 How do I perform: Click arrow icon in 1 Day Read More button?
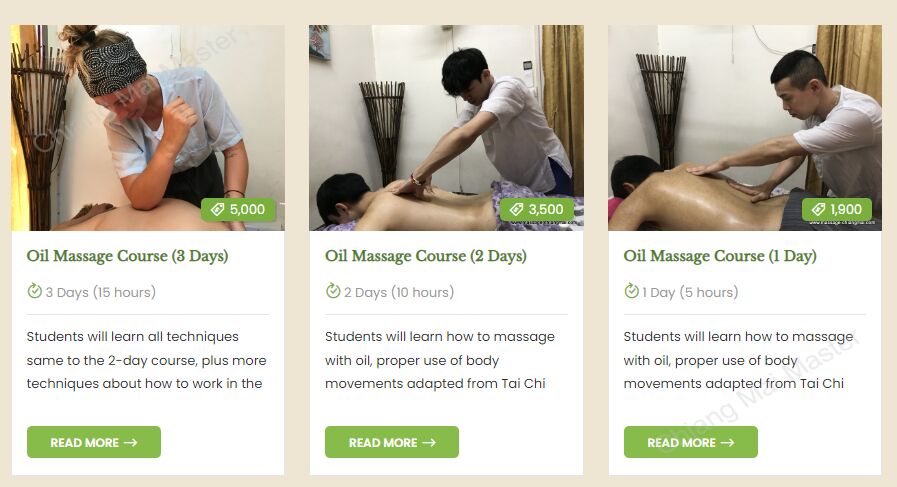(x=727, y=442)
